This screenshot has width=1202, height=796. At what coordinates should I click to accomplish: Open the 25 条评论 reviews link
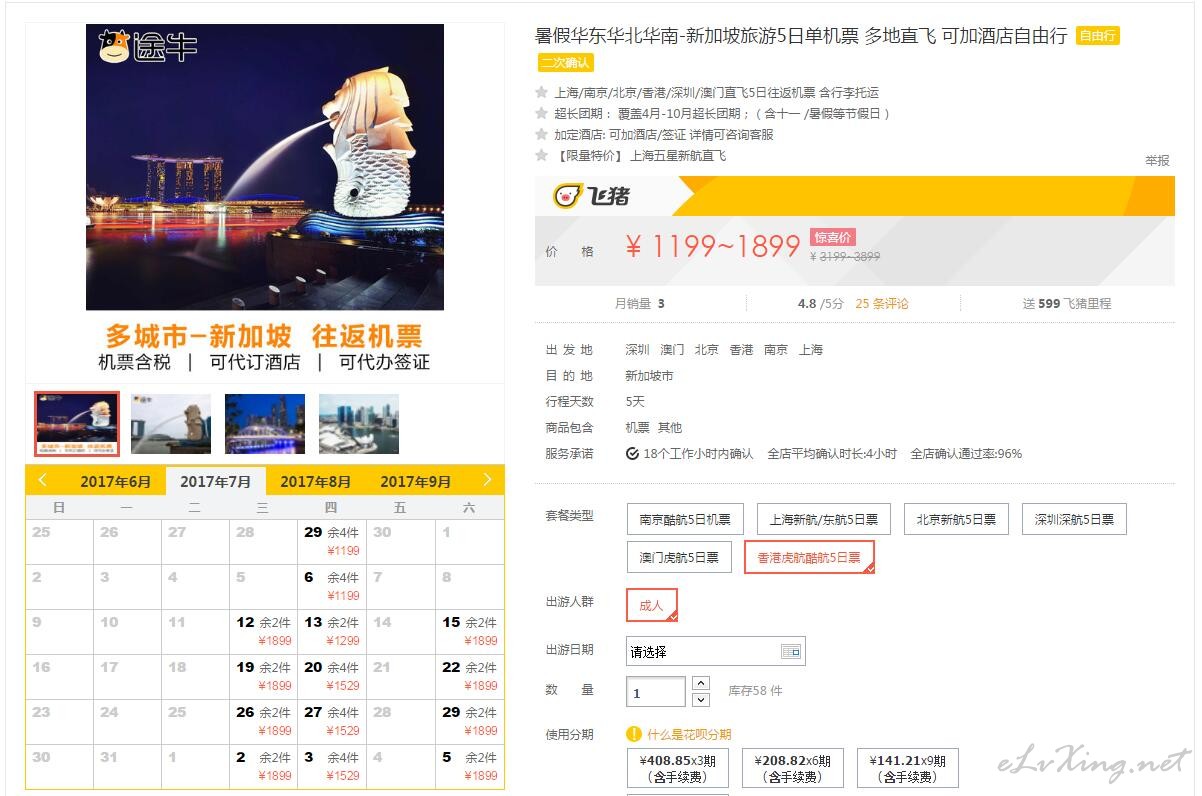tap(882, 303)
